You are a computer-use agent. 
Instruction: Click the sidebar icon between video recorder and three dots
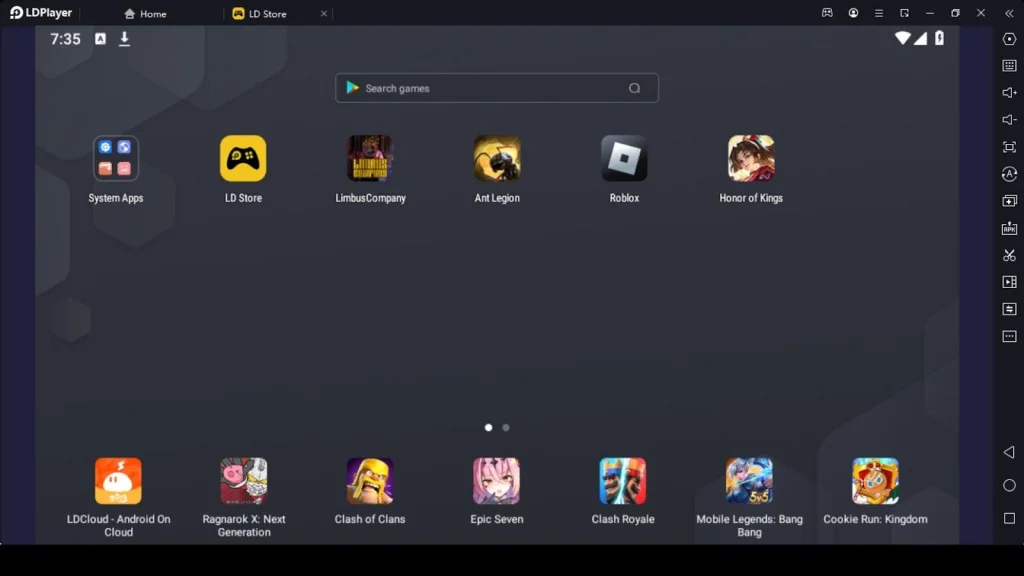[1009, 309]
